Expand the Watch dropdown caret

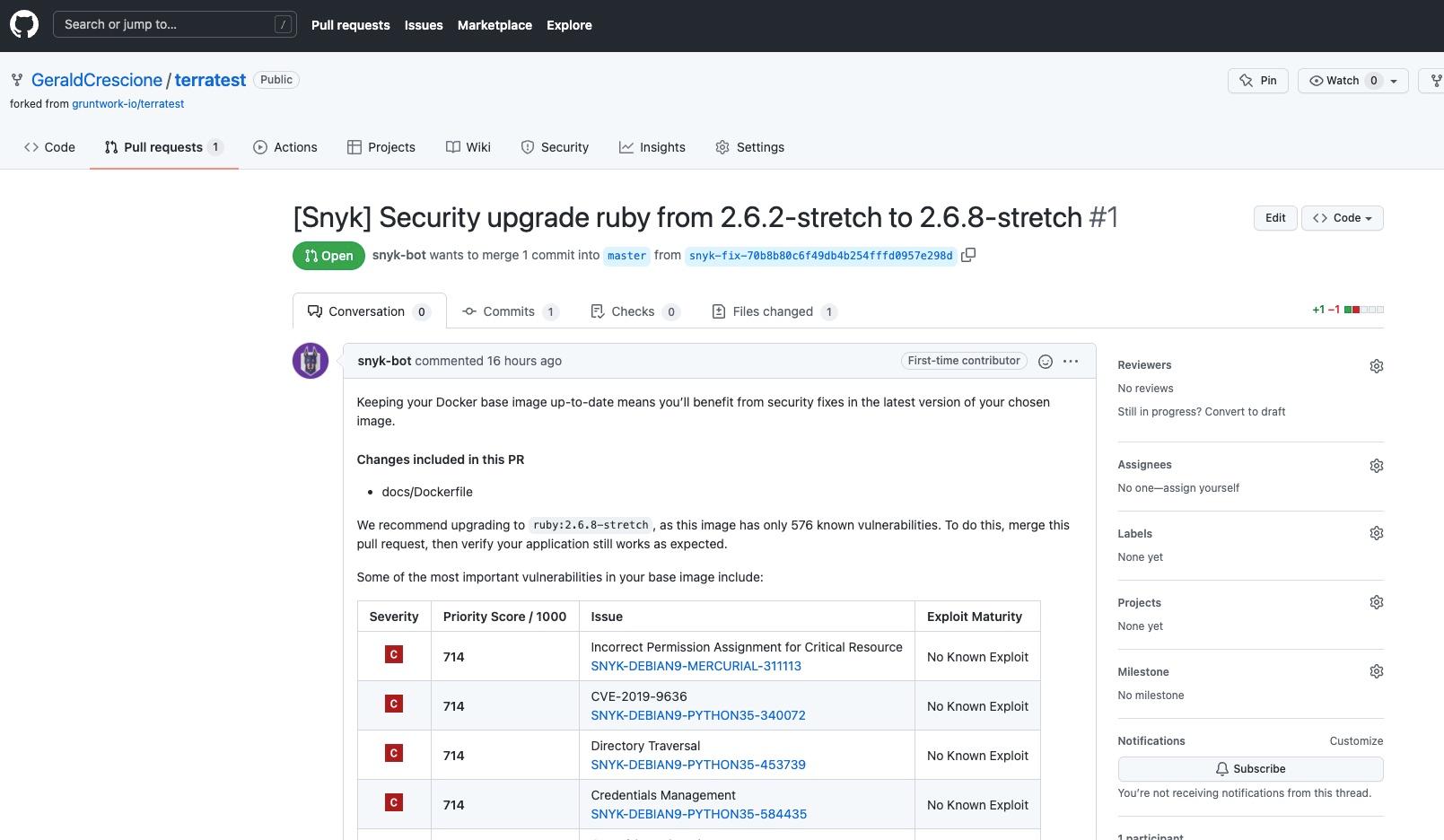click(1394, 81)
